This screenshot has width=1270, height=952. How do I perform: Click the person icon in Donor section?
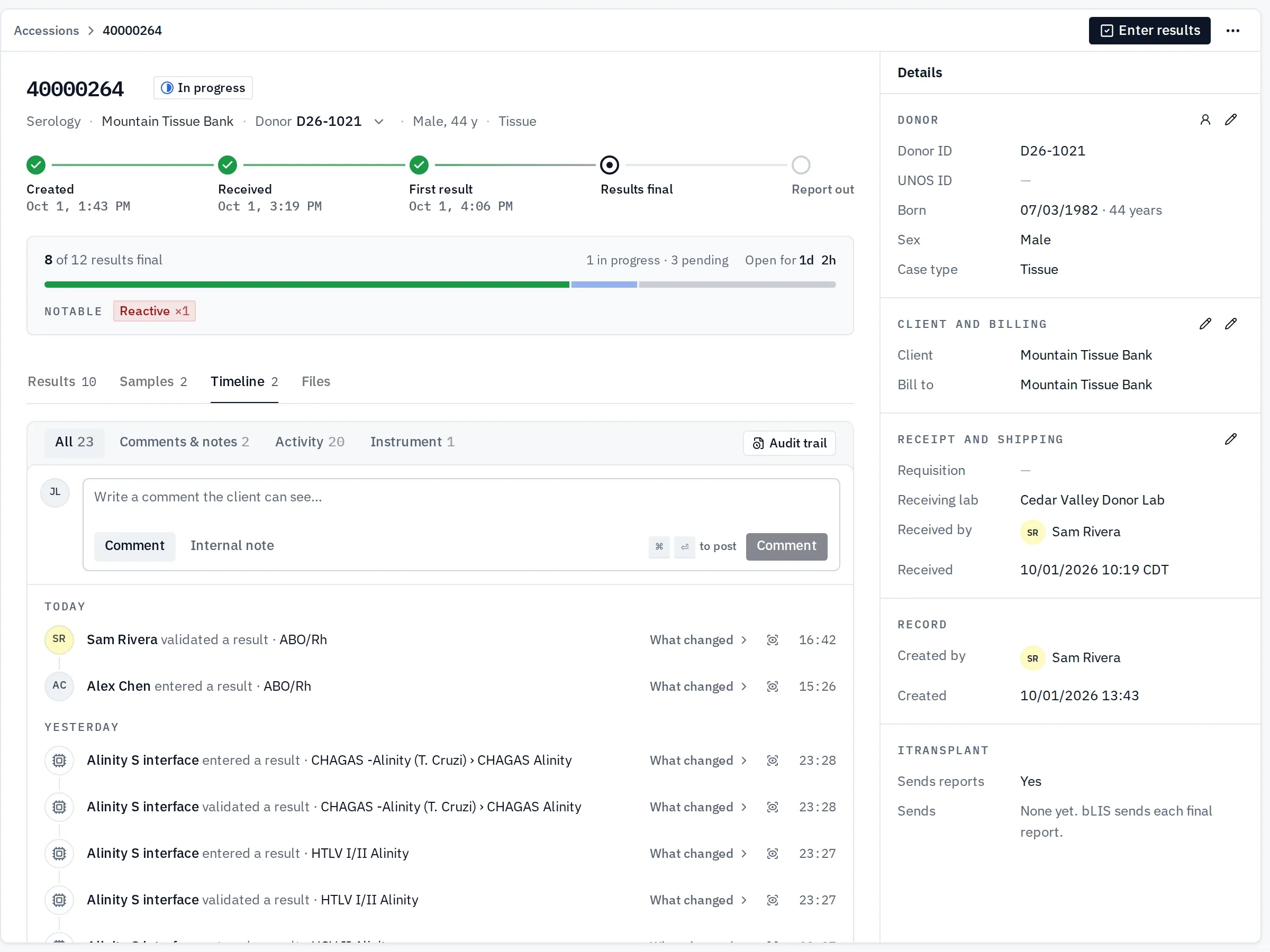(x=1205, y=120)
